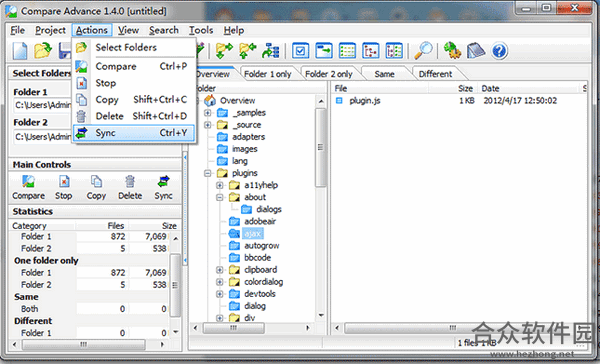Click the folder tree vertical scrollbar thumb
Screen dimensions: 600x364
pyautogui.click(x=321, y=148)
